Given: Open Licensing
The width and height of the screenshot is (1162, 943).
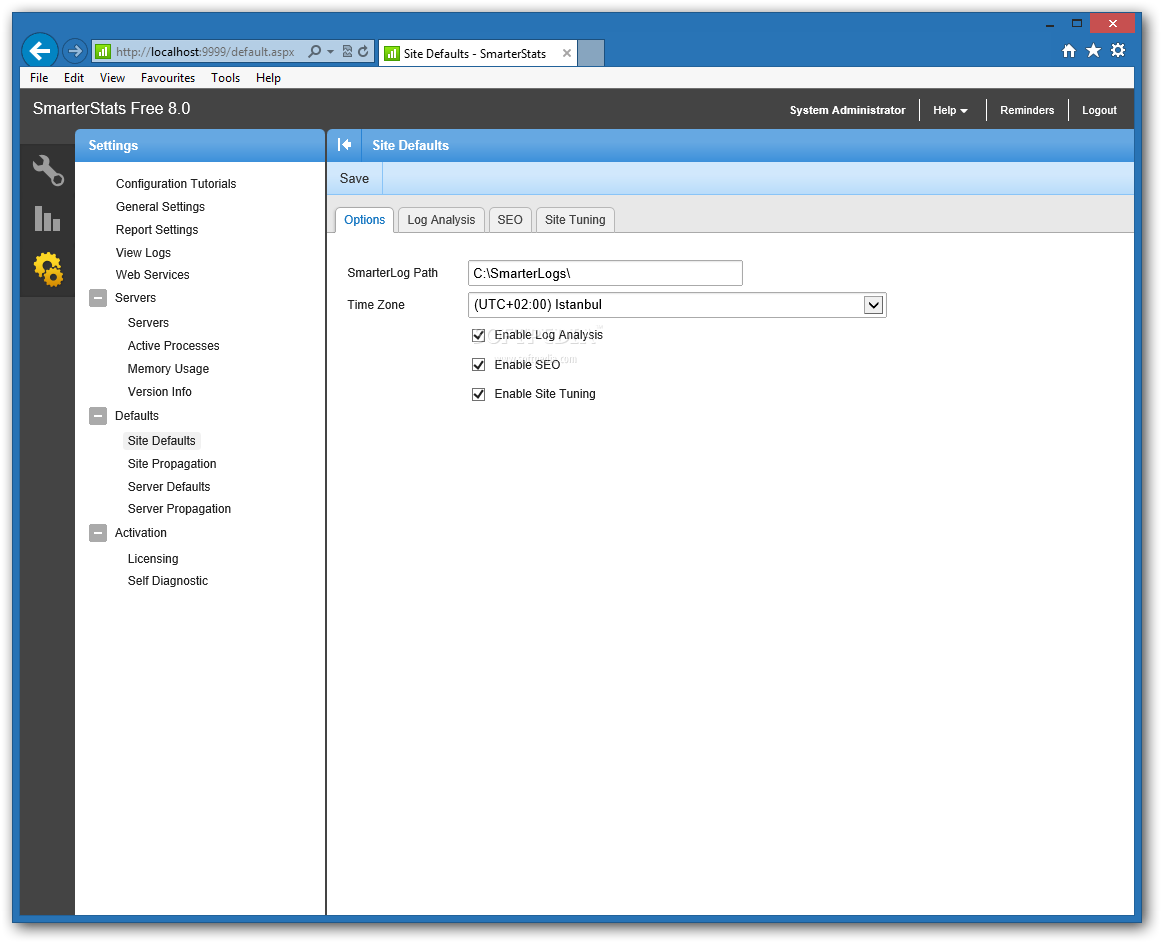Looking at the screenshot, I should click(x=153, y=559).
